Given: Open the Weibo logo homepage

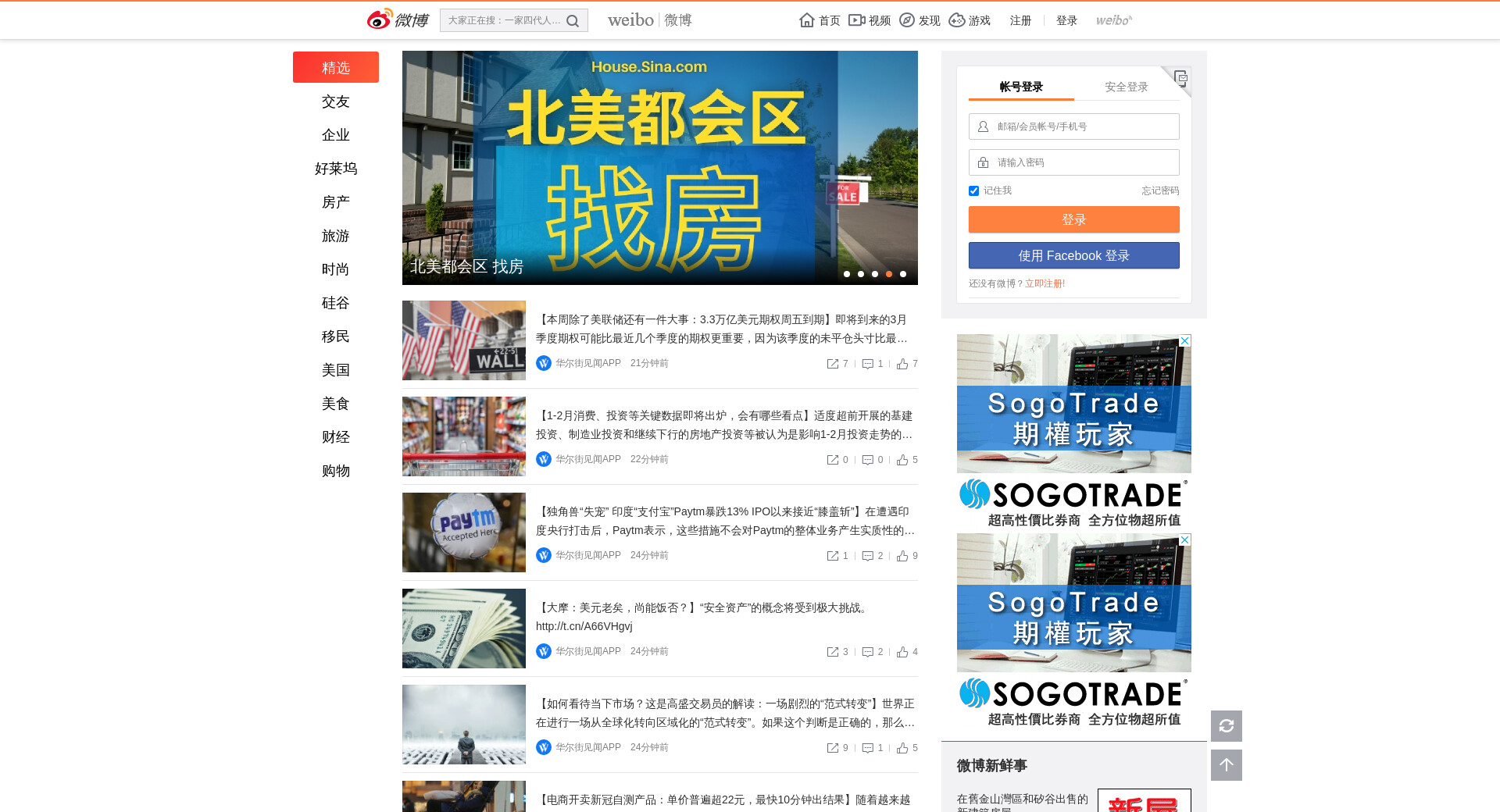Looking at the screenshot, I should [398, 20].
